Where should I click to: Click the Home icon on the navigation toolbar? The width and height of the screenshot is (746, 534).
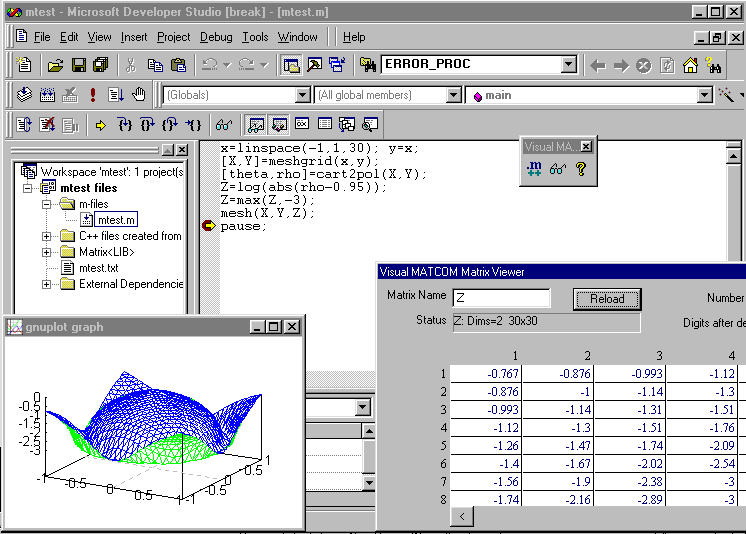click(x=690, y=65)
